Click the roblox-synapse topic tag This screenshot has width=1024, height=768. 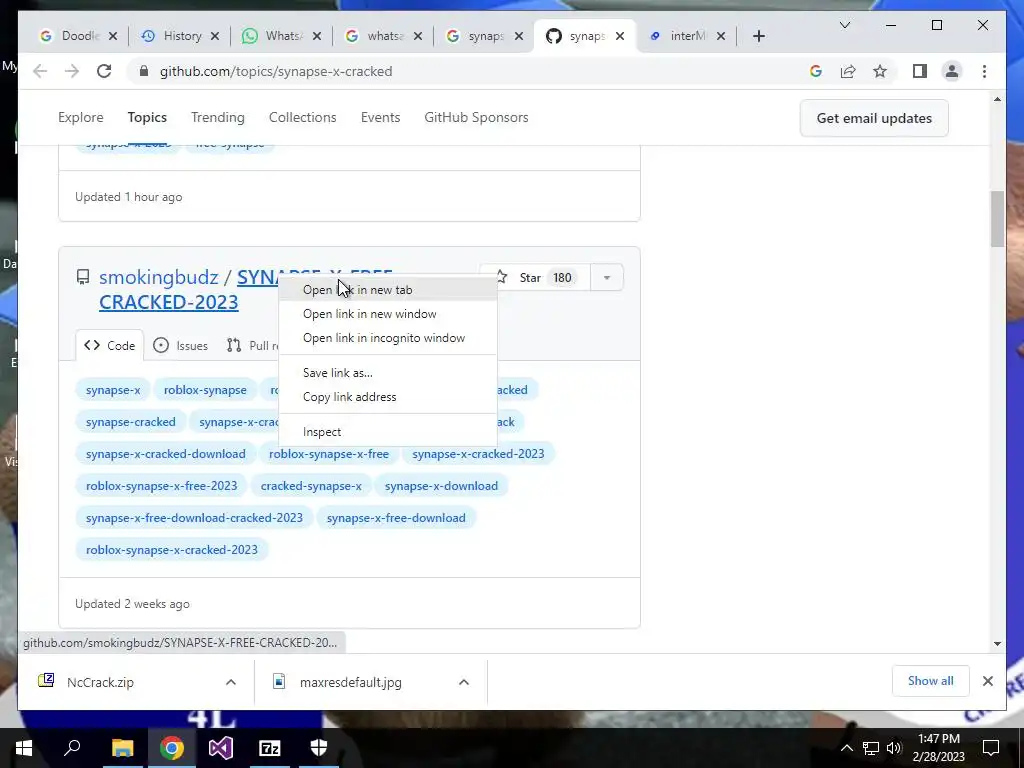205,390
